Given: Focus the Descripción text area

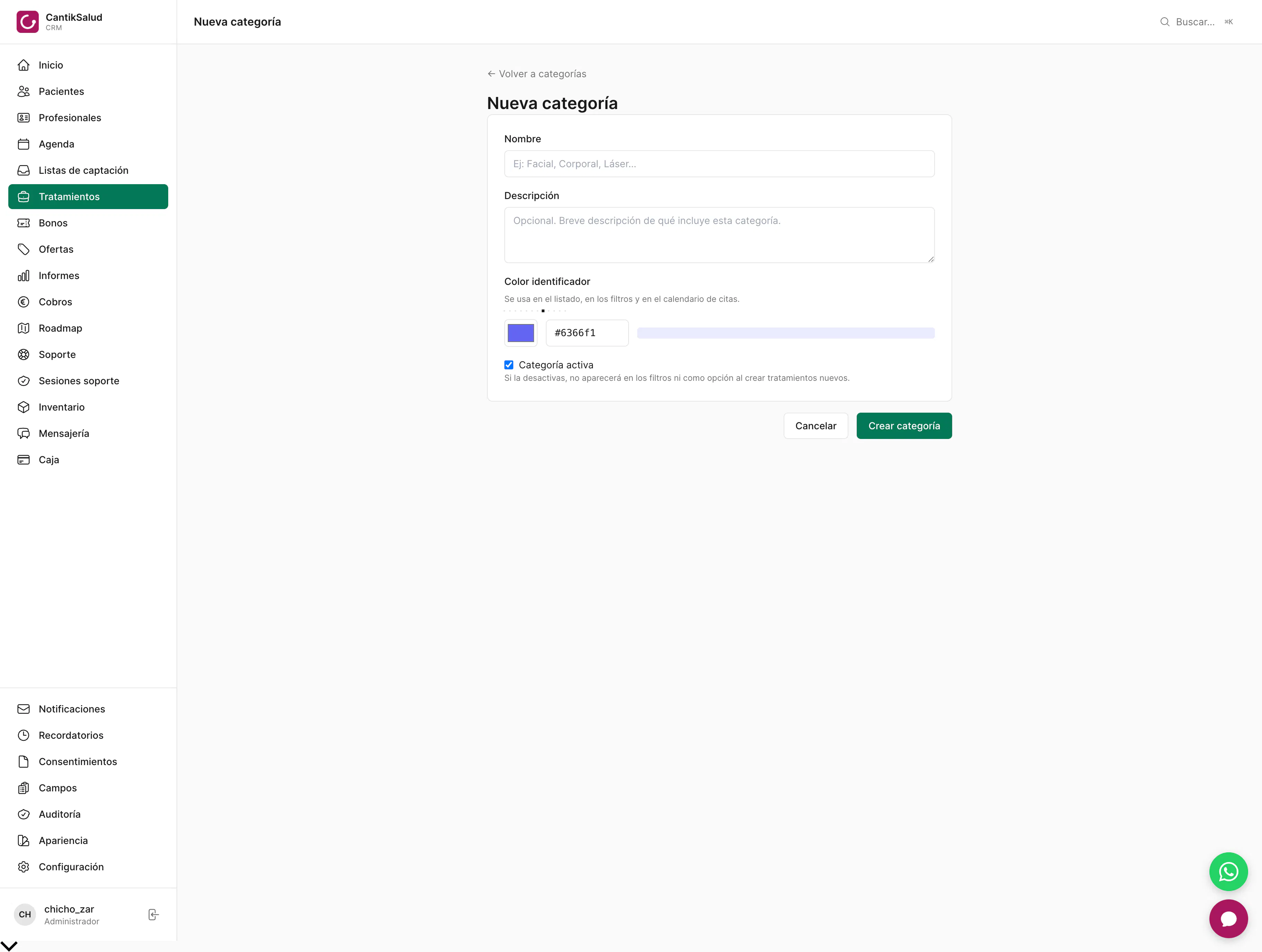Looking at the screenshot, I should tap(719, 235).
